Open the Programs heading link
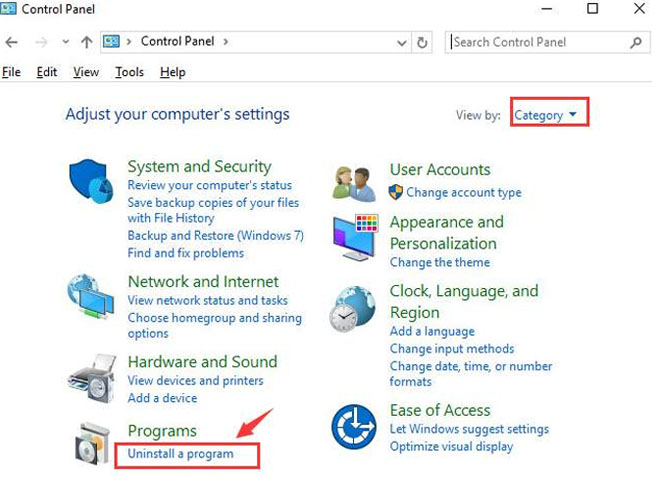This screenshot has width=652, height=488. tap(162, 431)
